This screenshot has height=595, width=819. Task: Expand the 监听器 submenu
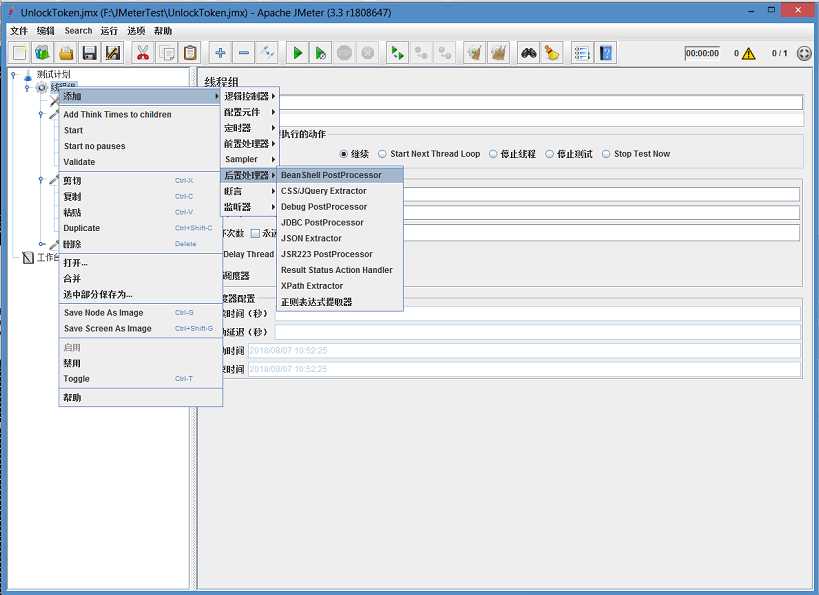pos(249,207)
